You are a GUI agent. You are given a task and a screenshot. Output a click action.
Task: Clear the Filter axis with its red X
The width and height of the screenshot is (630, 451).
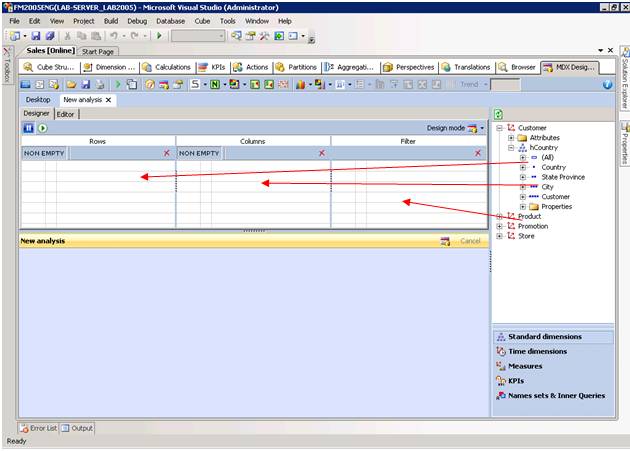478,153
